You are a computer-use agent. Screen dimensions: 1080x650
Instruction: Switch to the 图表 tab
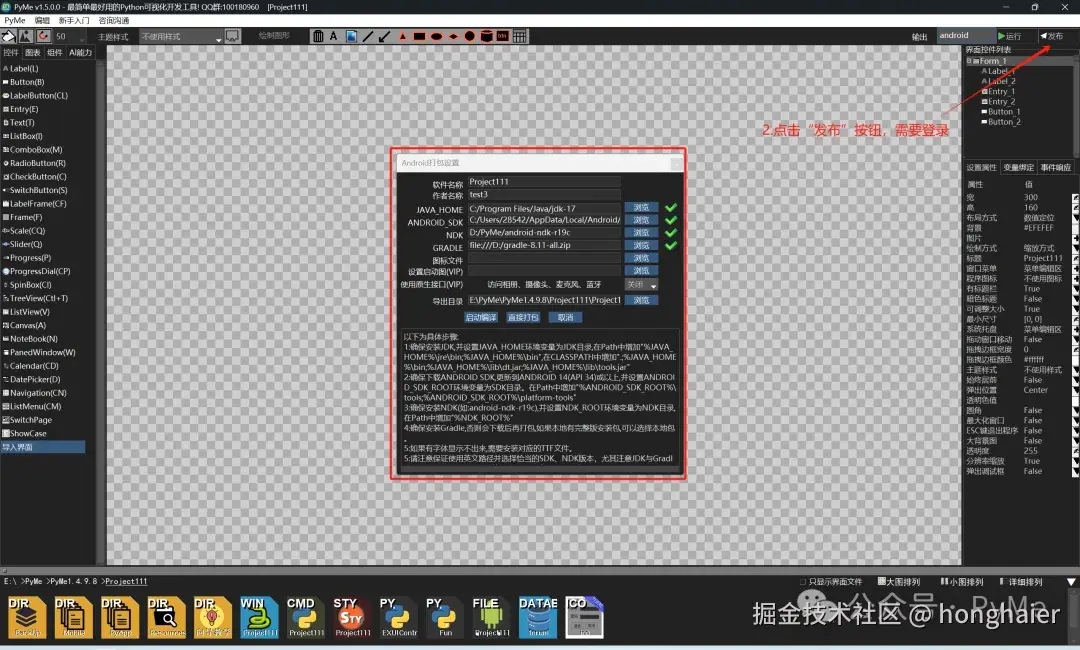tap(32, 52)
